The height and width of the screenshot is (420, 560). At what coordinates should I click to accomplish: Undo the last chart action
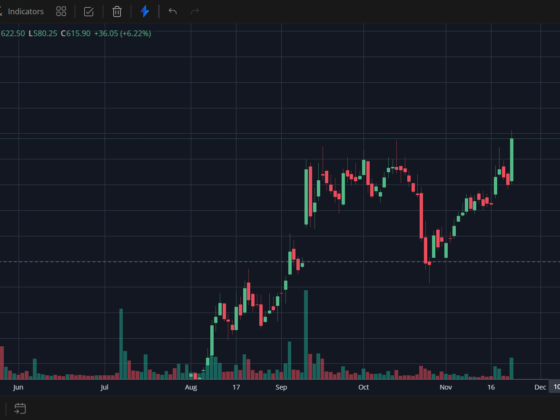click(173, 11)
